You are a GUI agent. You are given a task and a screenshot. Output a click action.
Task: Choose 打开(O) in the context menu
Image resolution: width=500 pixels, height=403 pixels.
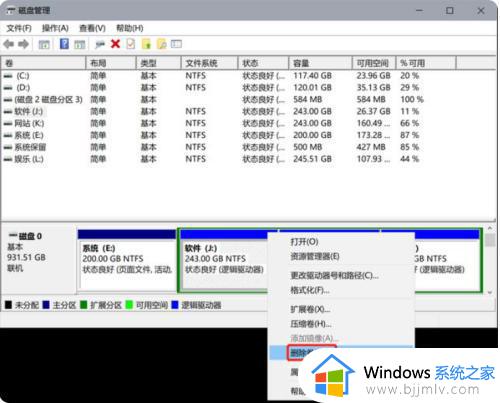(304, 242)
